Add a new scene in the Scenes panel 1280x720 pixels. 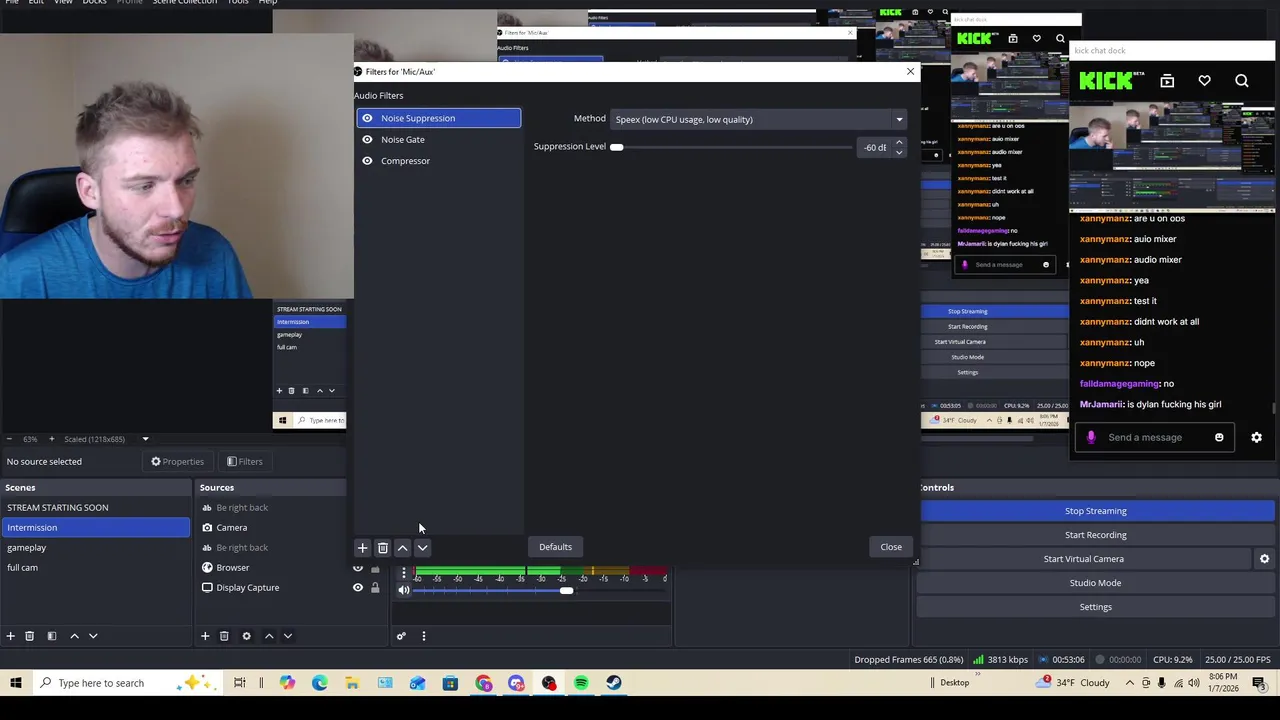(10, 636)
